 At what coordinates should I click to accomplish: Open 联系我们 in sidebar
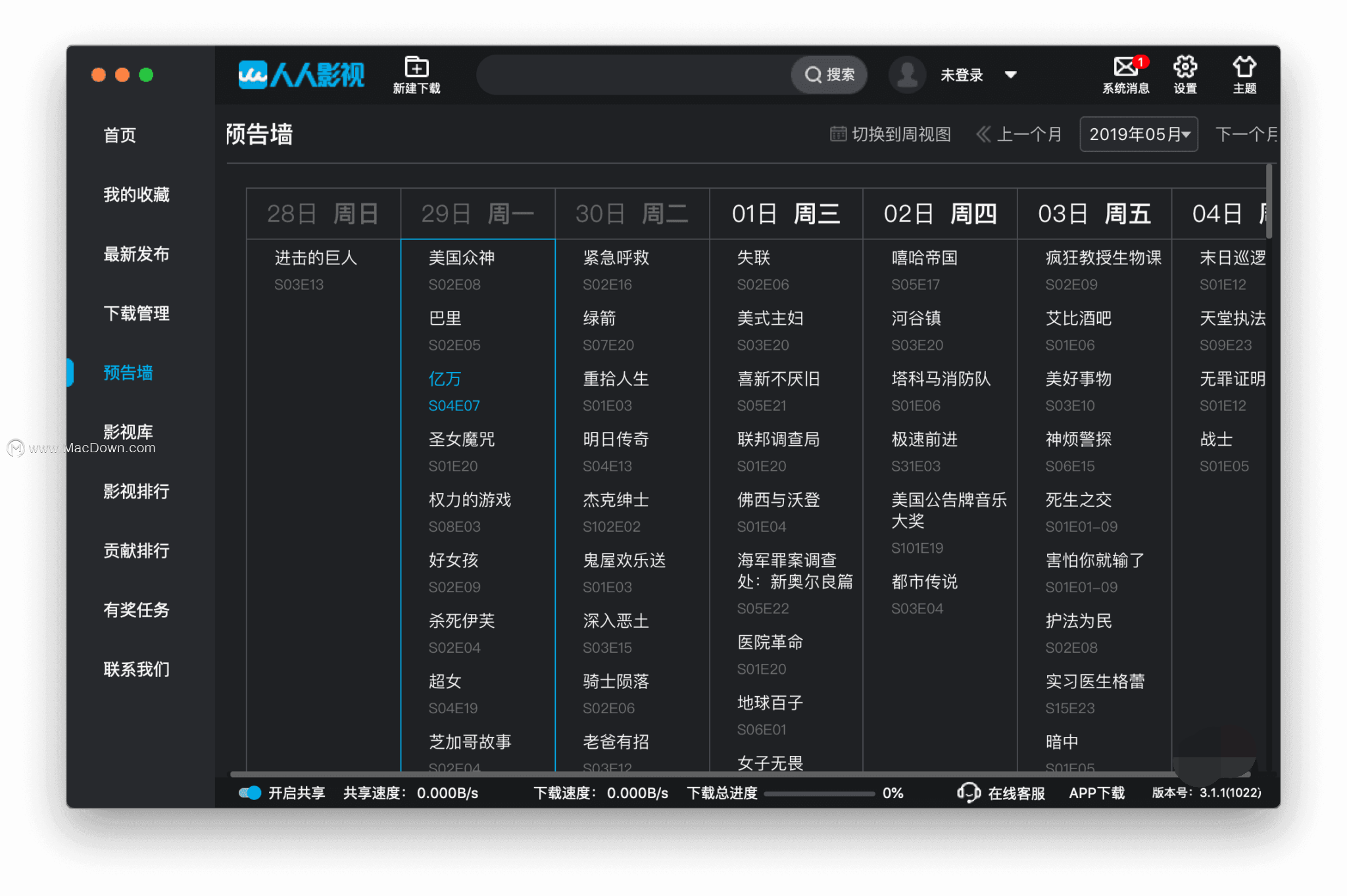[x=136, y=669]
